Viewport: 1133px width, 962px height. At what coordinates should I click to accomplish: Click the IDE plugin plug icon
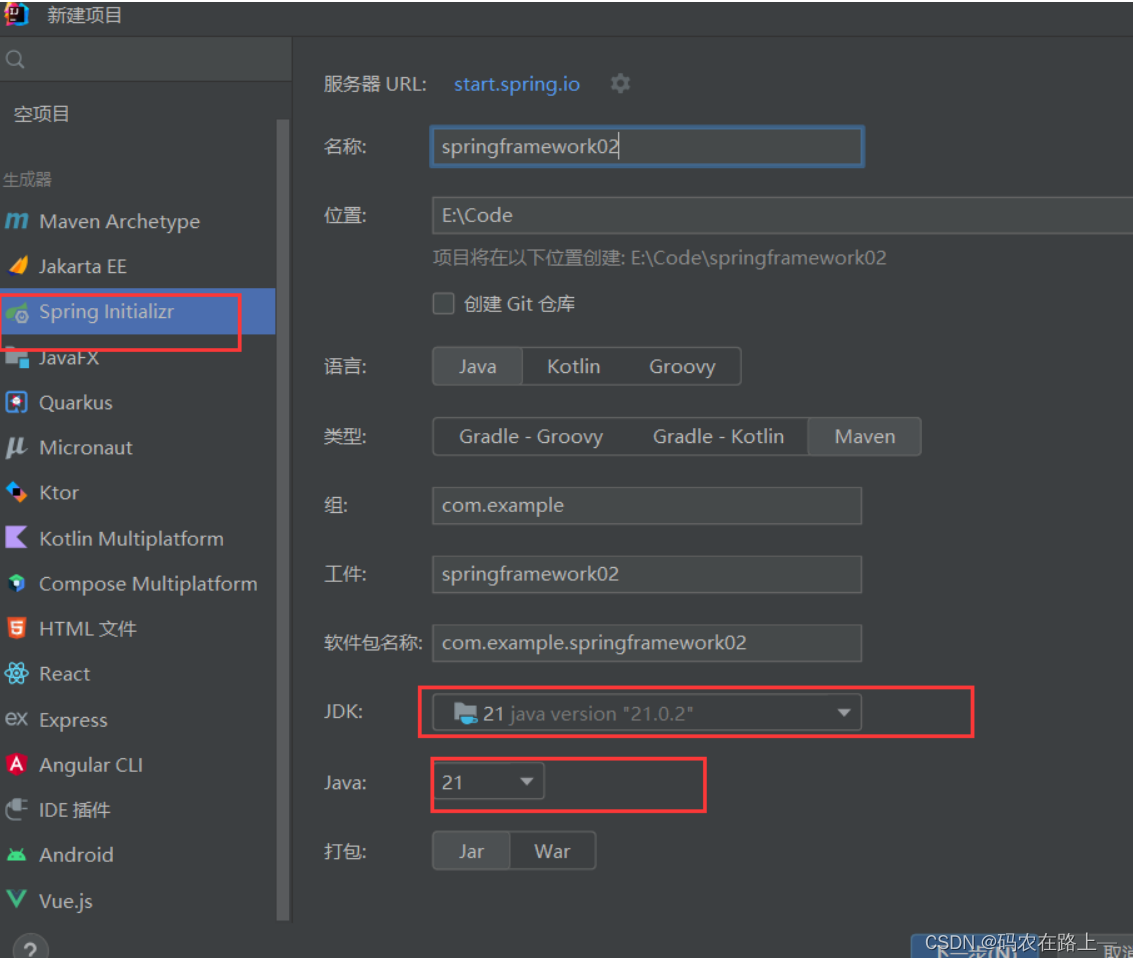pyautogui.click(x=17, y=809)
